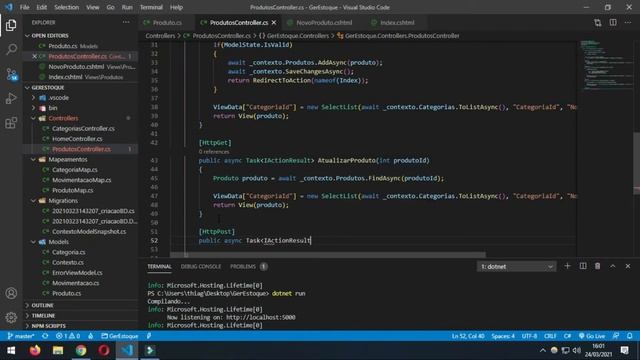Switch to NovoProduto.cshtml editor tab
Viewport: 640px width, 360px height.
(x=324, y=22)
